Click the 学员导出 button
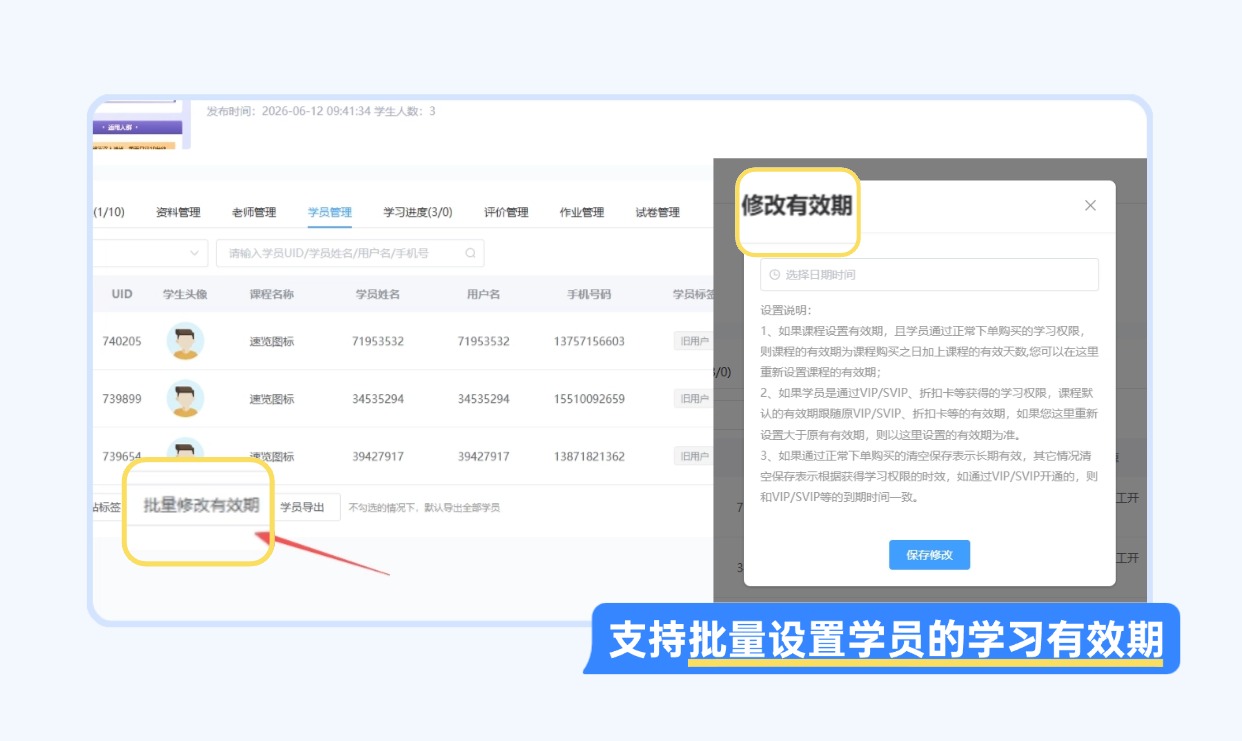 coord(302,507)
